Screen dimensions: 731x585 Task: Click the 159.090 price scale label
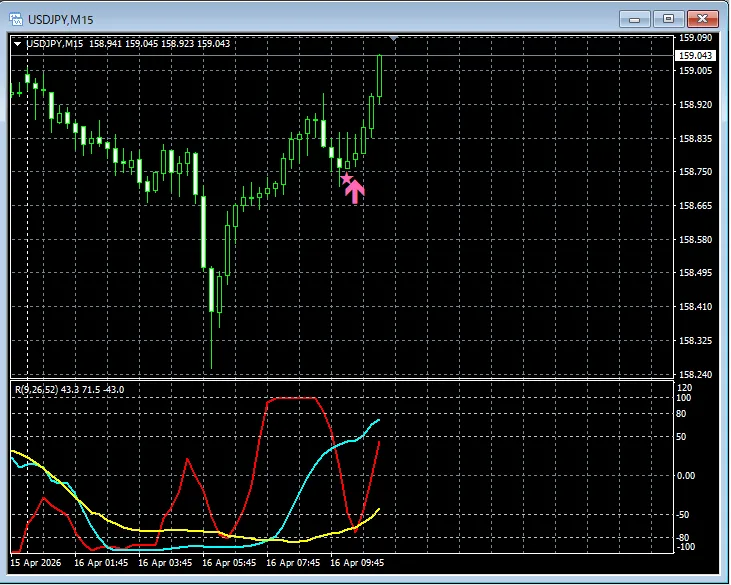[x=696, y=38]
